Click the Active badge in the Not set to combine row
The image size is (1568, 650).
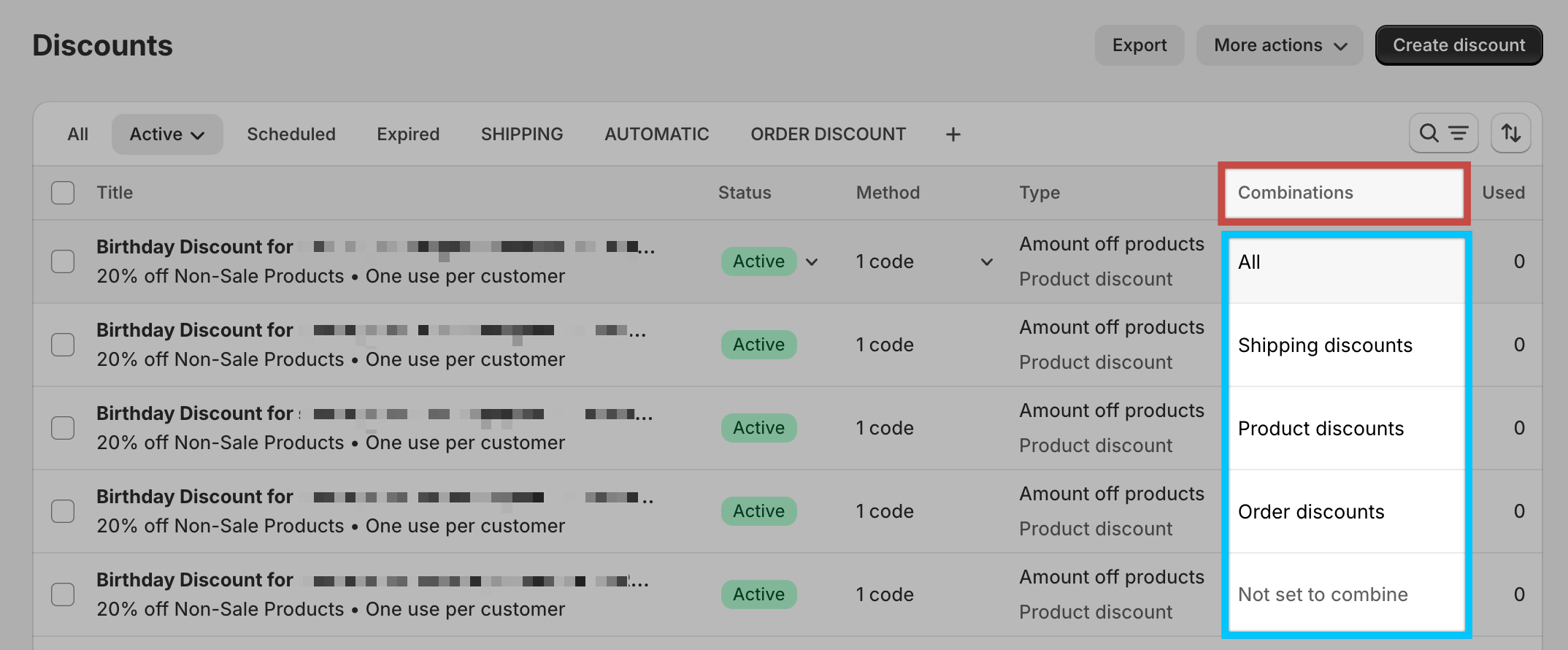[x=758, y=594]
